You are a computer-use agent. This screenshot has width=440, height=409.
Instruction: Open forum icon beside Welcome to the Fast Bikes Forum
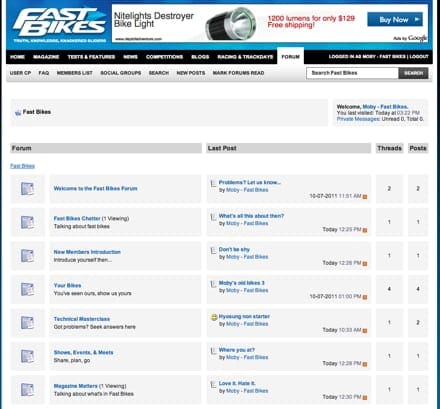coord(27,189)
